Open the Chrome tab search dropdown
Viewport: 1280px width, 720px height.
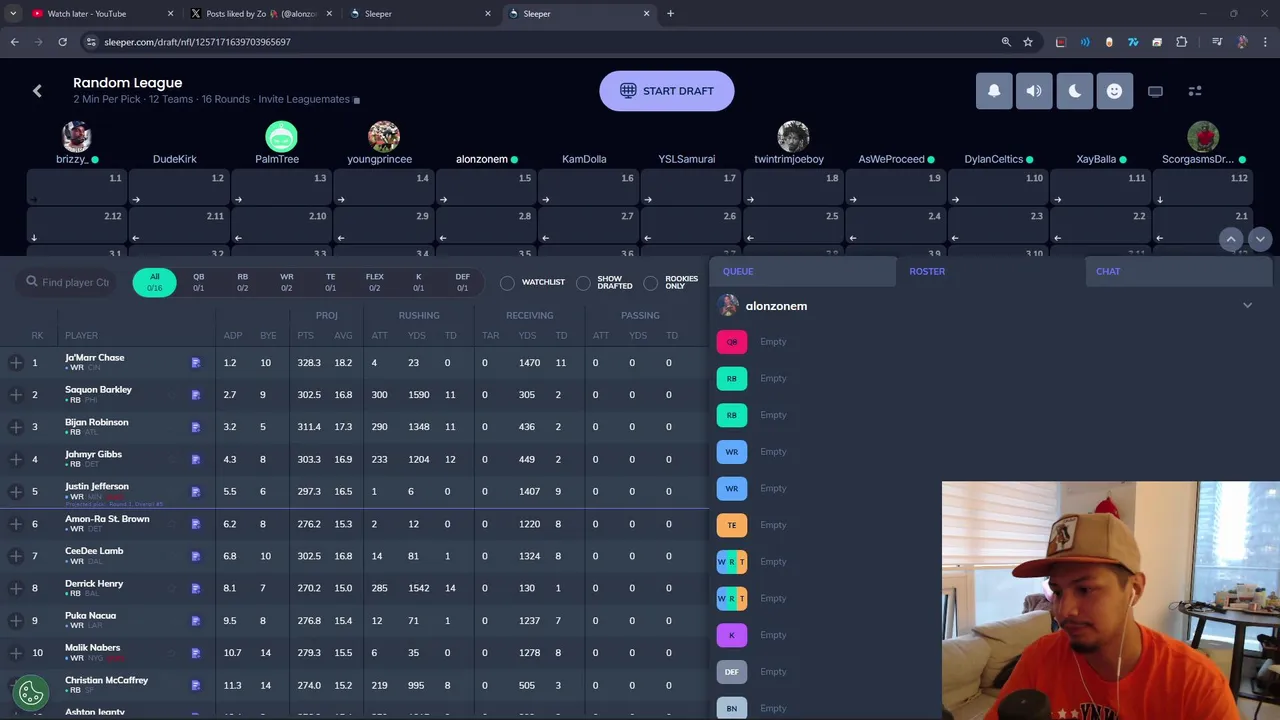coord(13,14)
